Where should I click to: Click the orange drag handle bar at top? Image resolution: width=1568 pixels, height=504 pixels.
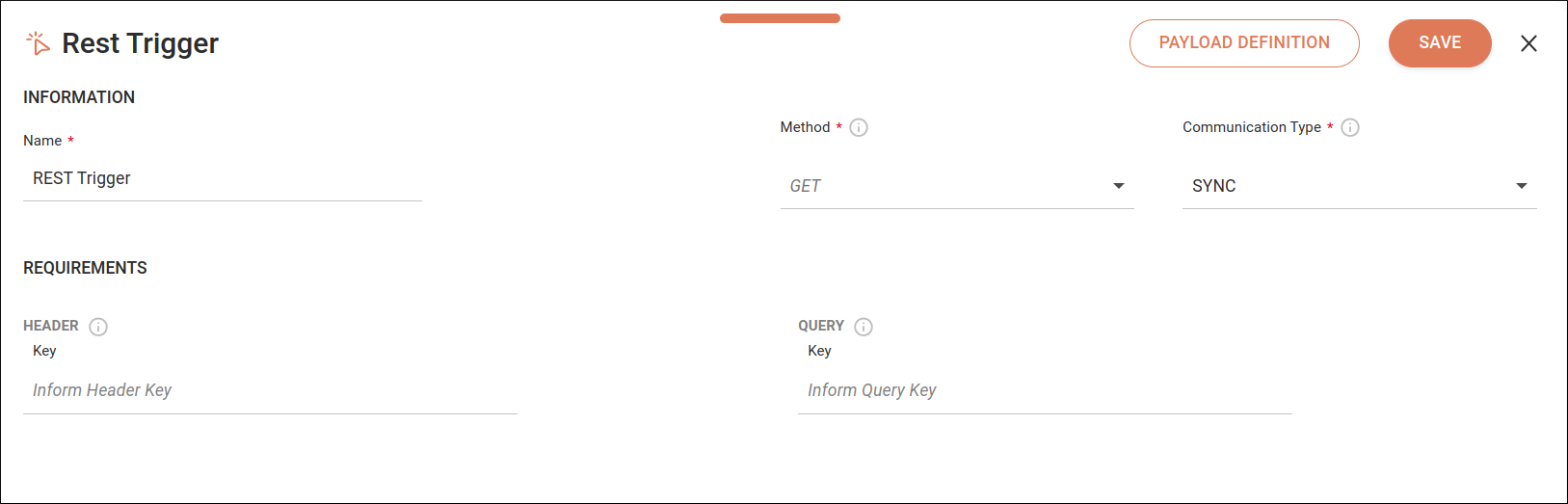pyautogui.click(x=780, y=18)
